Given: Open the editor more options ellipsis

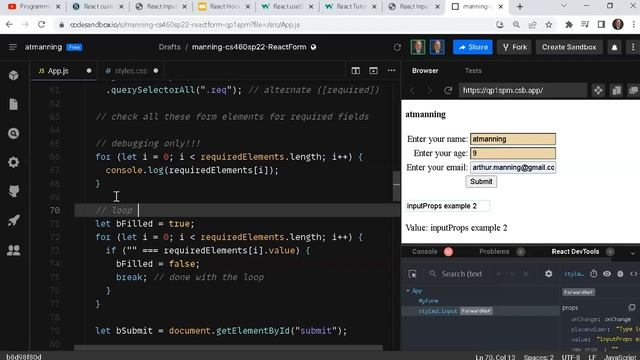Looking at the screenshot, I should tap(391, 71).
